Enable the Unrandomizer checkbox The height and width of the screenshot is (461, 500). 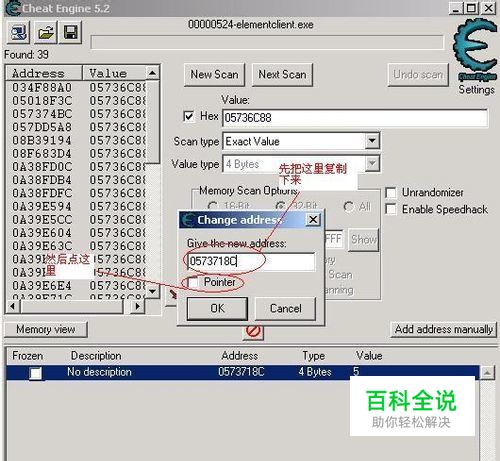pos(391,193)
